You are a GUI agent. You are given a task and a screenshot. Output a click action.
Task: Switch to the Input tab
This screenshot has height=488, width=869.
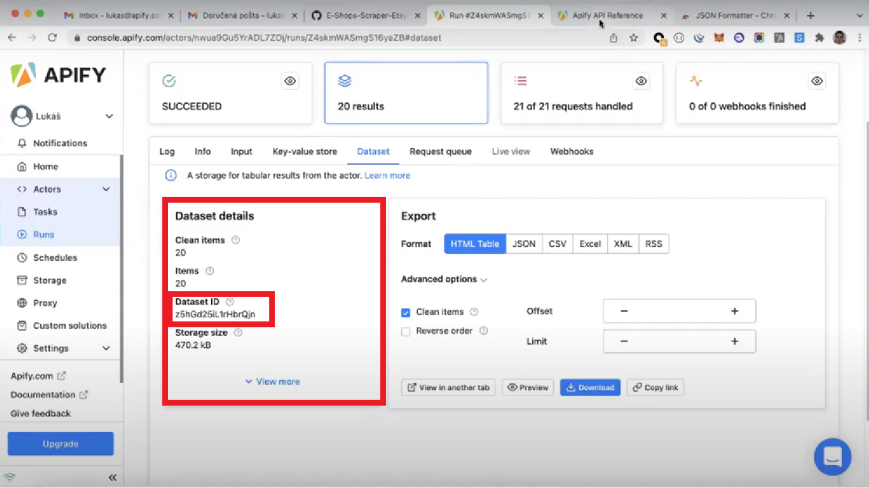241,151
